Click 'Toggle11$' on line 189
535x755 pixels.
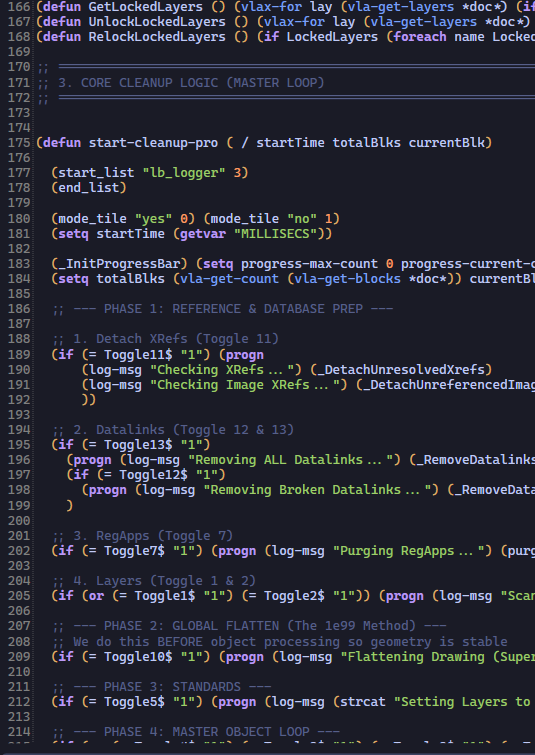point(138,354)
